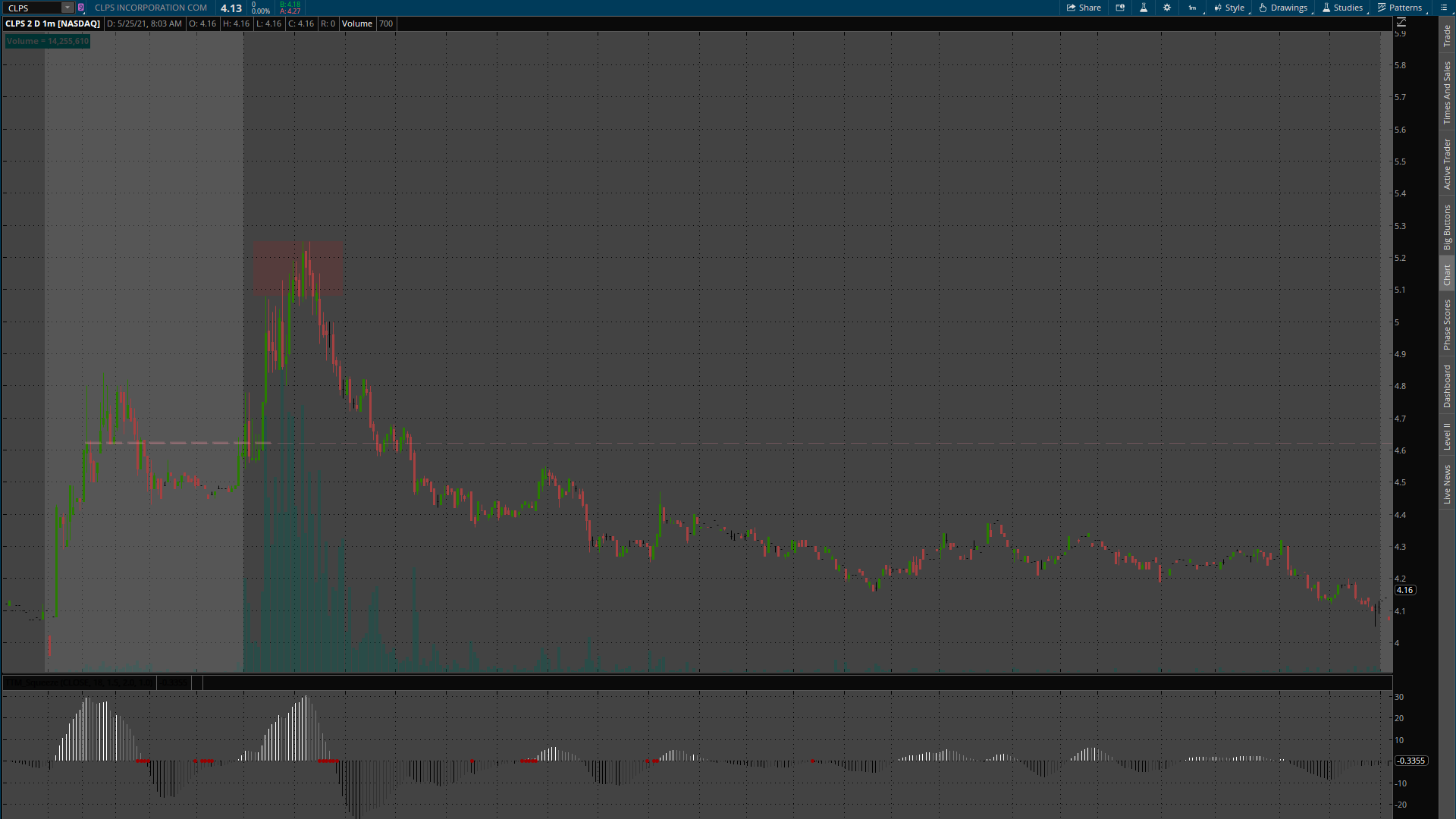Open the Style menu
The width and height of the screenshot is (1456, 819).
pyautogui.click(x=1229, y=8)
